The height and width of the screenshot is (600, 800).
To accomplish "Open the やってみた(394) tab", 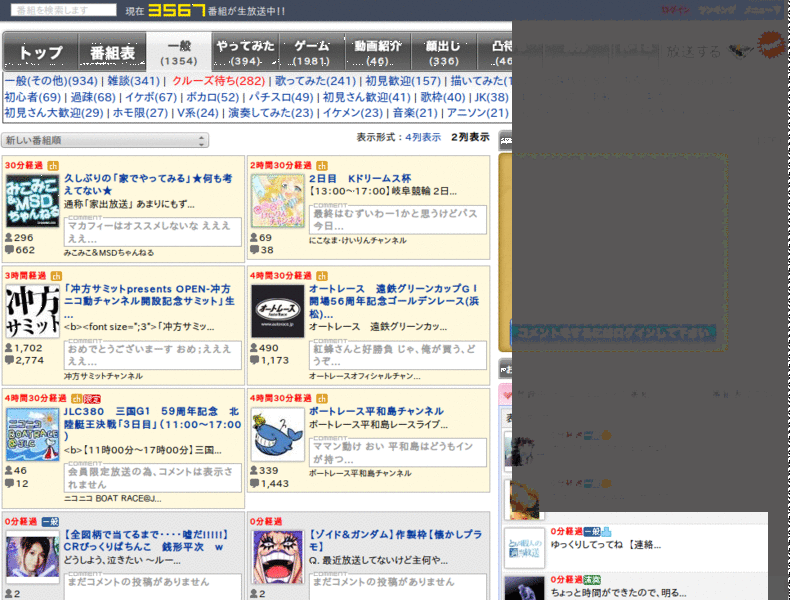I will point(248,51).
